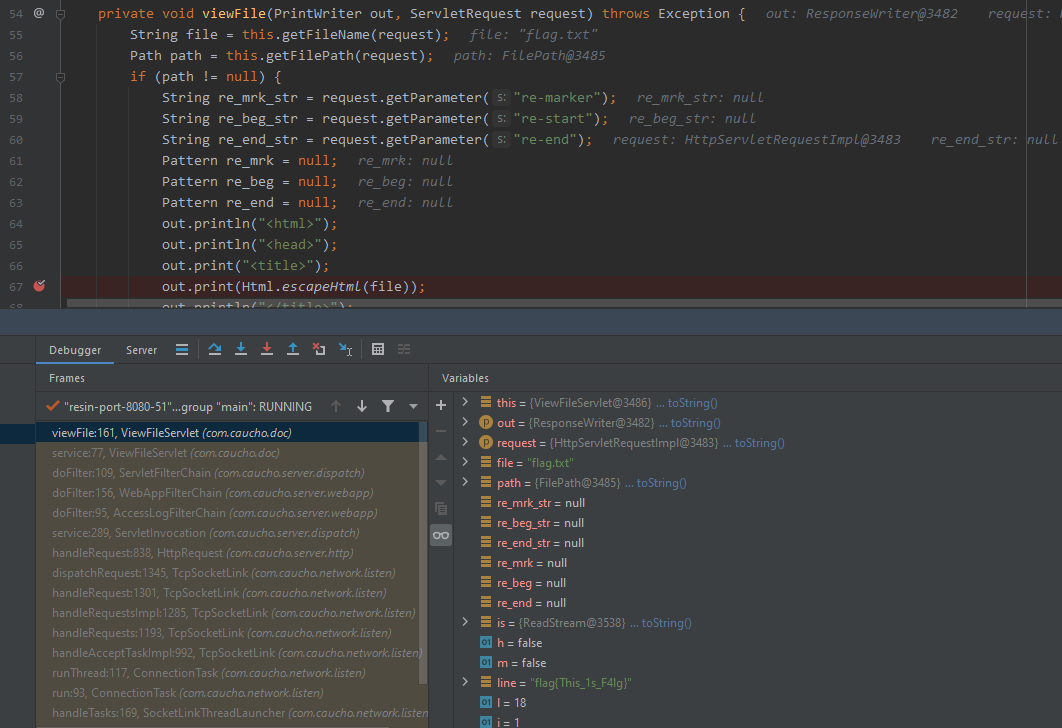Click code line 67 out.print(Html.escapeHtml(file))
Viewport: 1062px width, 728px height.
[293, 286]
